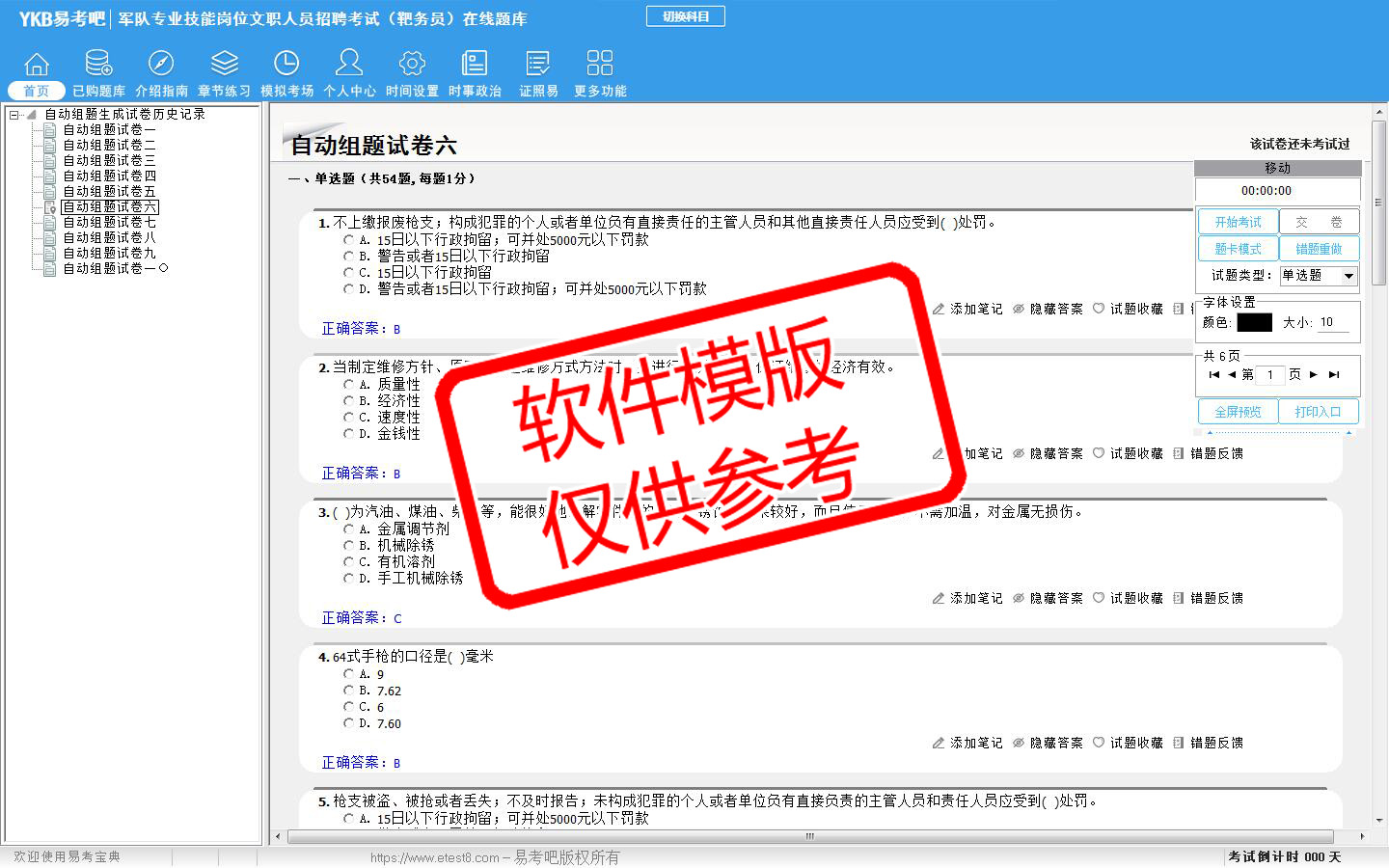Click the 打印入口 button
The height and width of the screenshot is (868, 1389).
tap(1319, 412)
